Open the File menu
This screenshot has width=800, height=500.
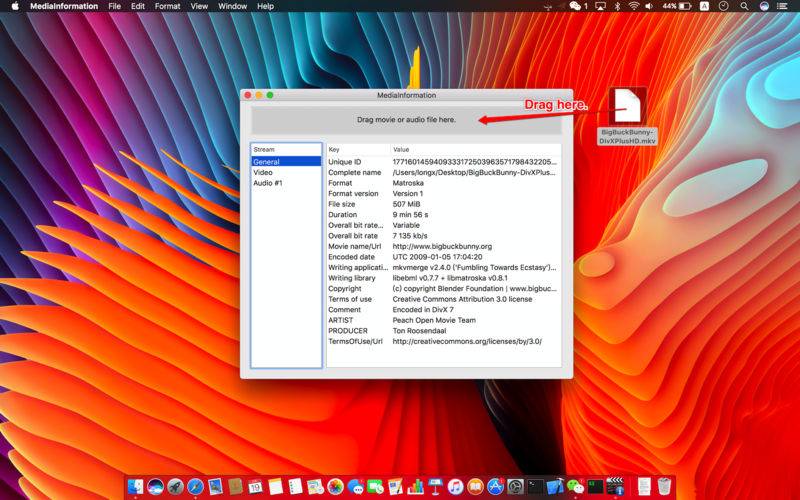114,6
